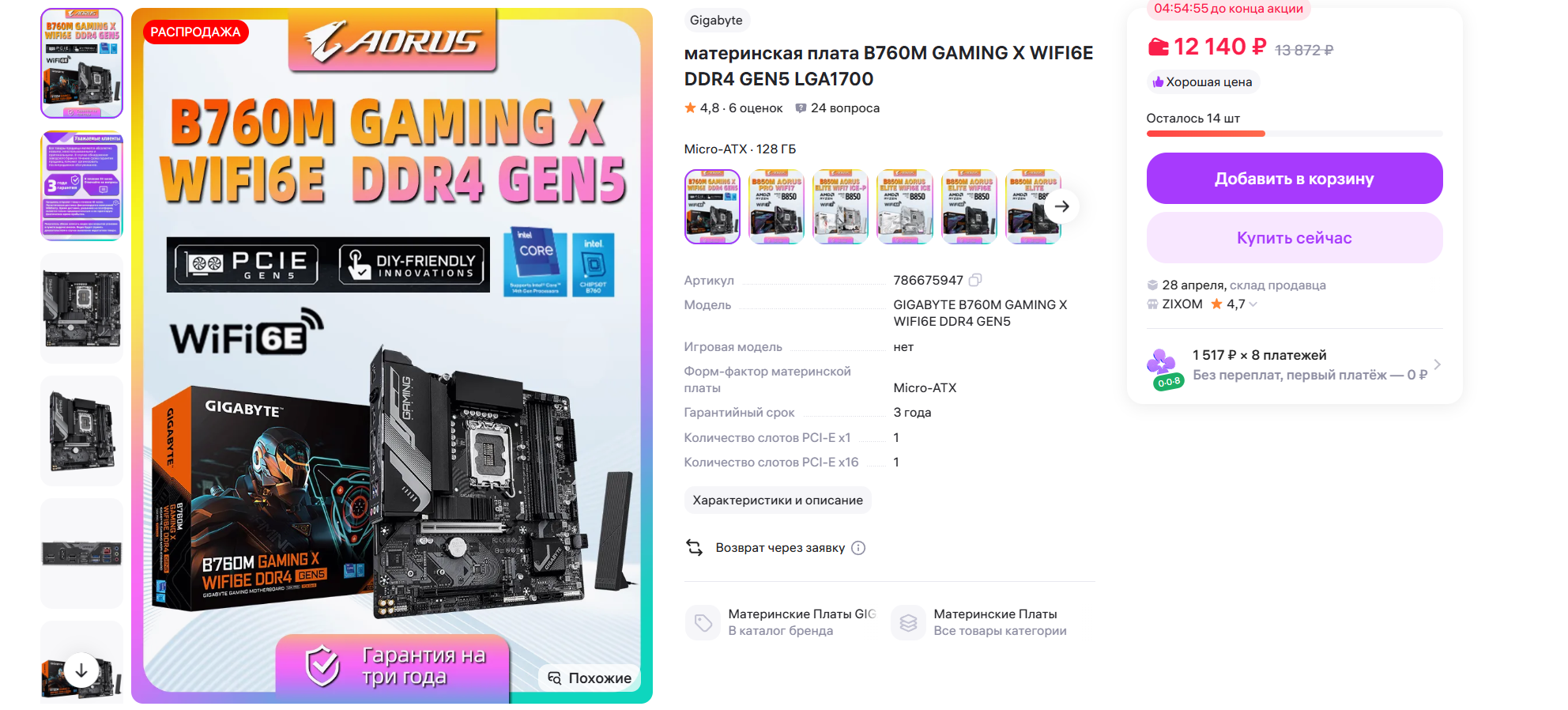Select the currently active B760M variant thumbnail
The height and width of the screenshot is (710, 1568).
[712, 206]
